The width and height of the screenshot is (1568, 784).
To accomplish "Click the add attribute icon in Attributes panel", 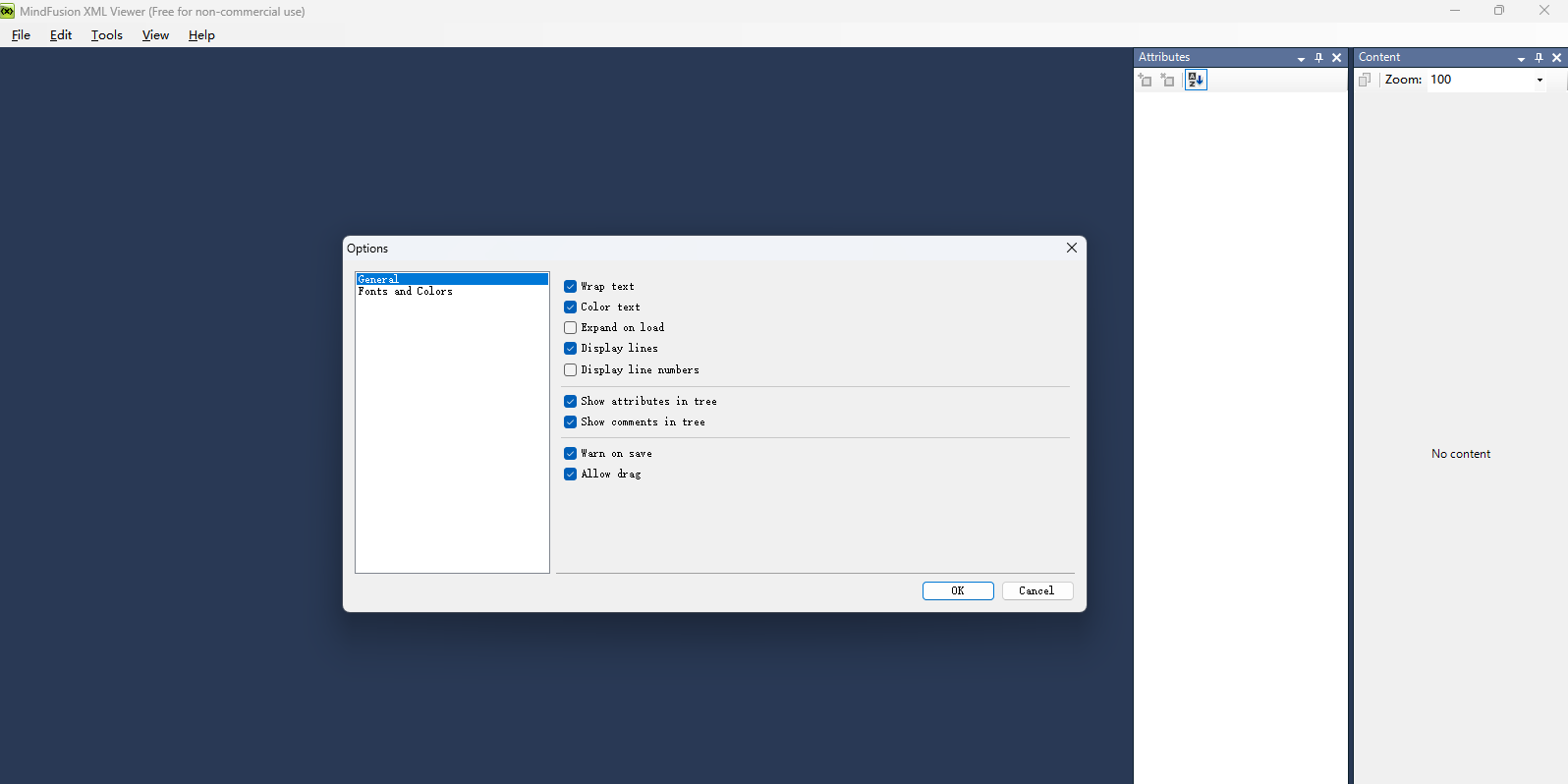I will (x=1146, y=80).
